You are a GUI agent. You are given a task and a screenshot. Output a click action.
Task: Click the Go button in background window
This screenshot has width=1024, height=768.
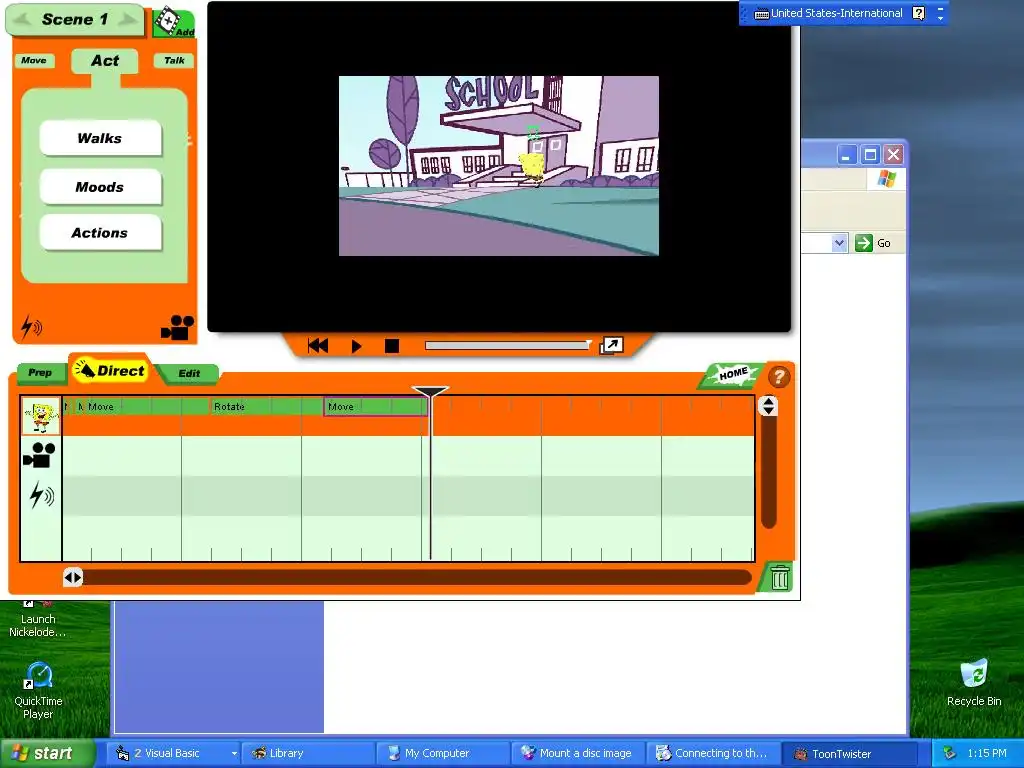click(873, 243)
